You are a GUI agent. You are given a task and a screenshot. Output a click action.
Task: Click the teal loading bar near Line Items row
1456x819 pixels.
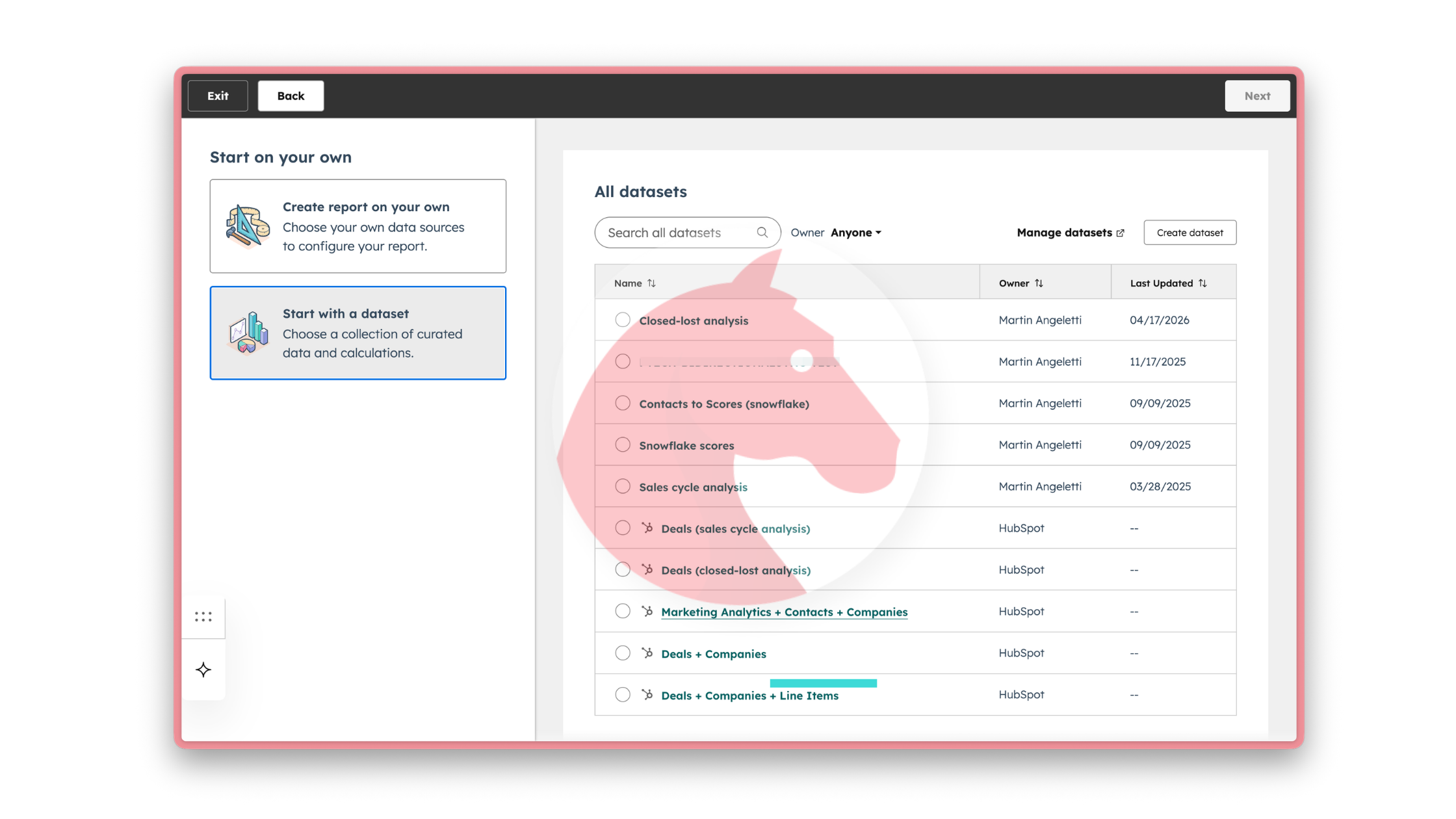(823, 682)
